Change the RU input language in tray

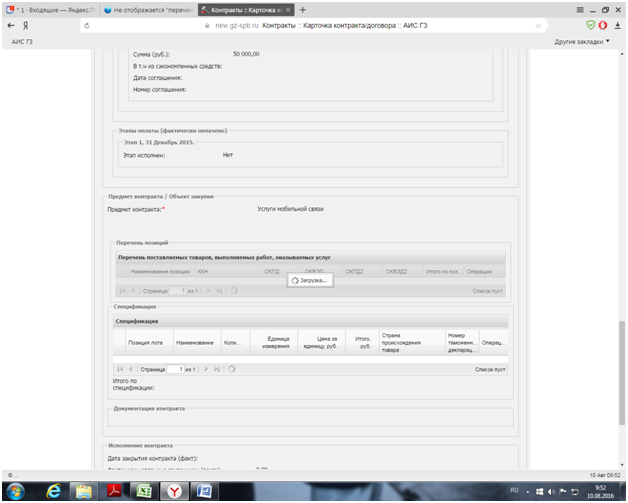point(514,491)
